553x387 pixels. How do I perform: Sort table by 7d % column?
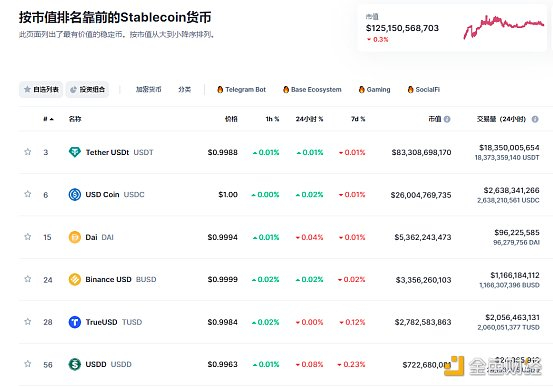pyautogui.click(x=358, y=119)
